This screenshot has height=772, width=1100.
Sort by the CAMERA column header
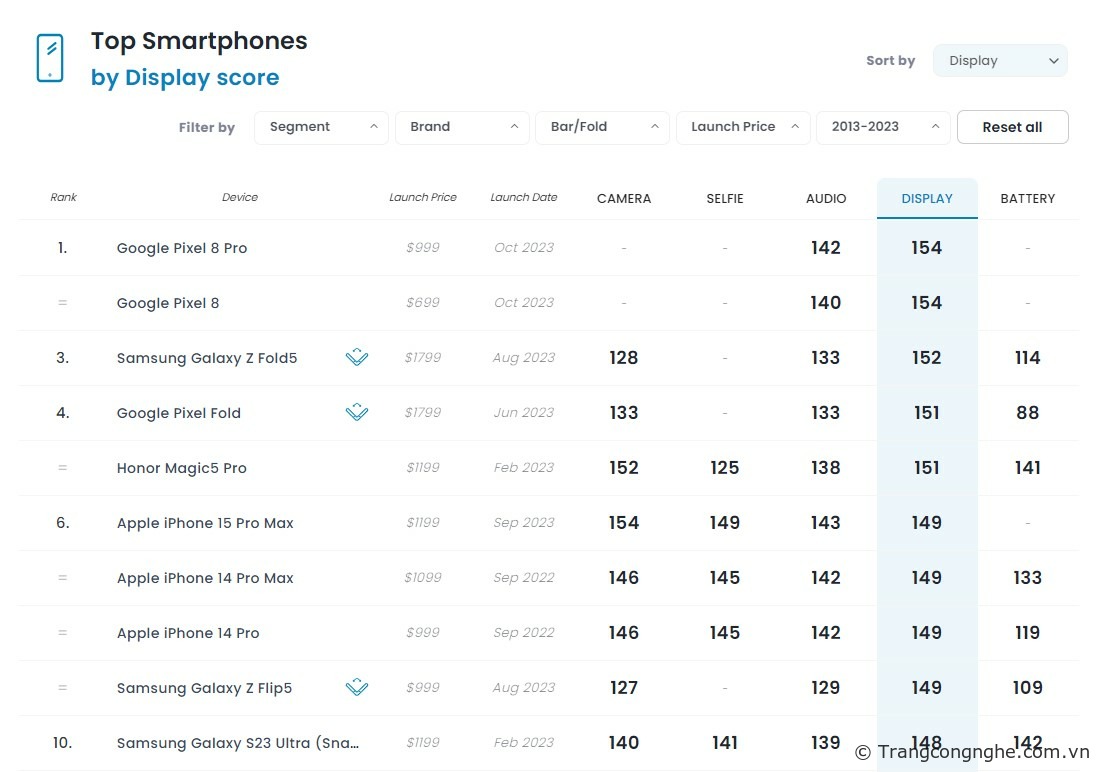tap(624, 199)
